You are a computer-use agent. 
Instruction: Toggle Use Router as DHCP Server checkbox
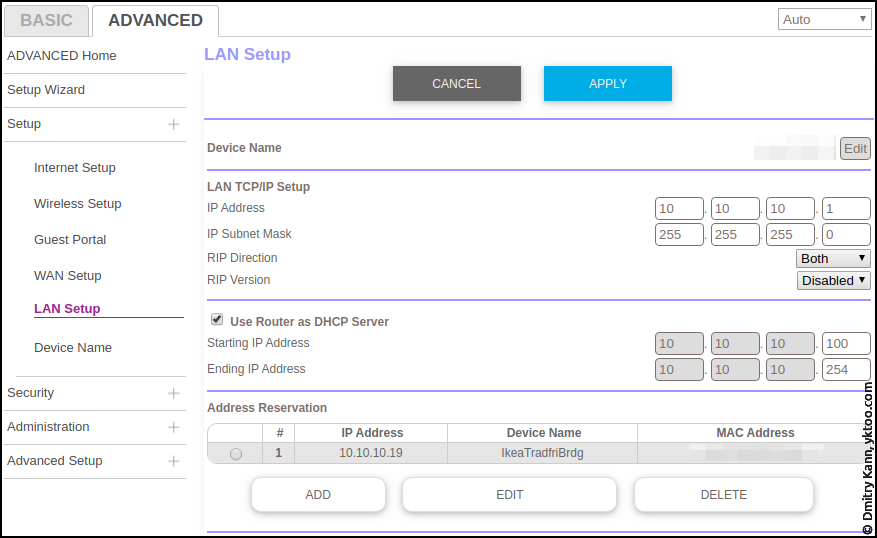click(217, 319)
